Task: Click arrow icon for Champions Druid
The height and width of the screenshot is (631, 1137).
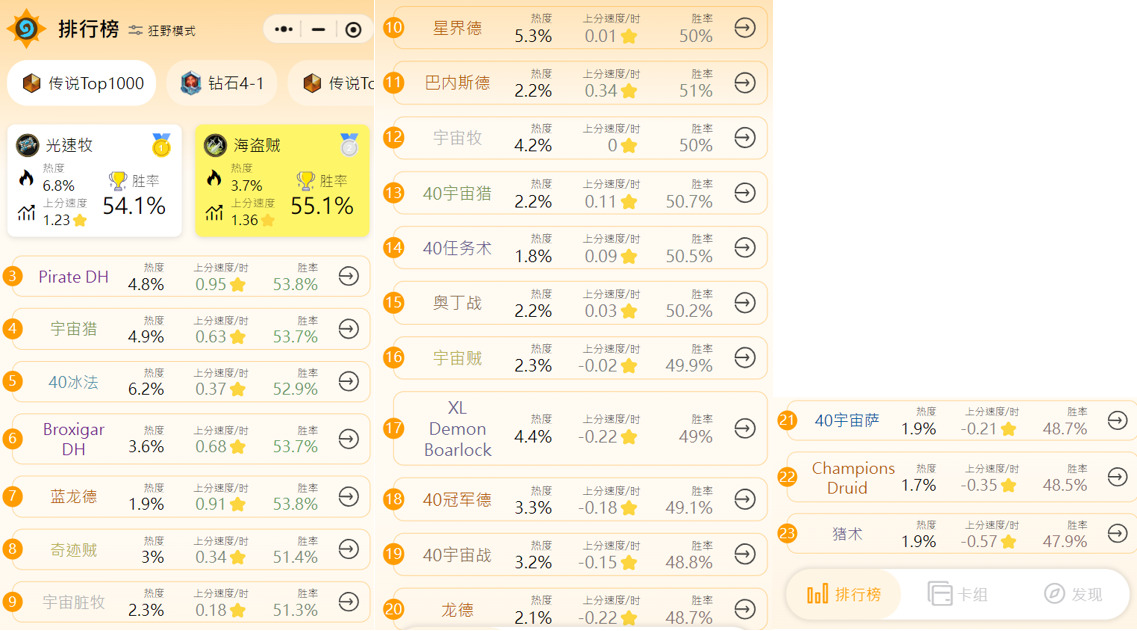Action: (x=1117, y=477)
